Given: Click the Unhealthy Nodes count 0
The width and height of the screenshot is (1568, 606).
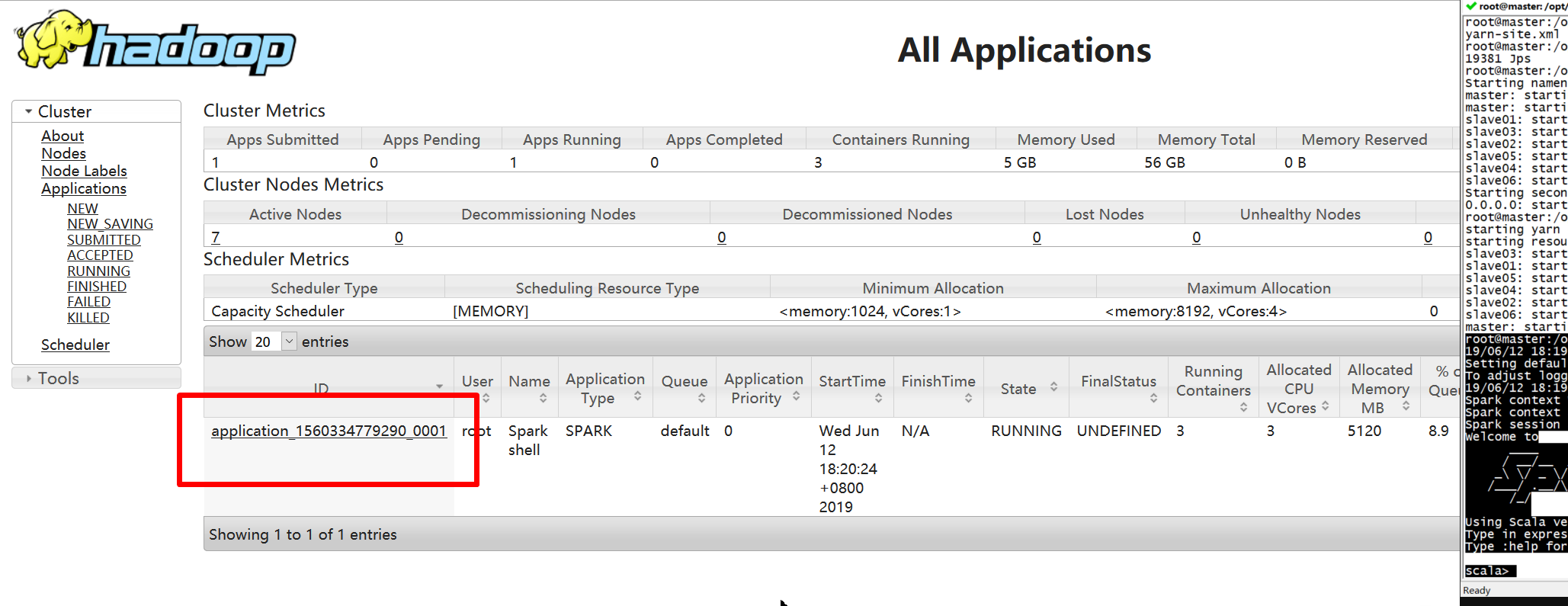Looking at the screenshot, I should 1197,237.
